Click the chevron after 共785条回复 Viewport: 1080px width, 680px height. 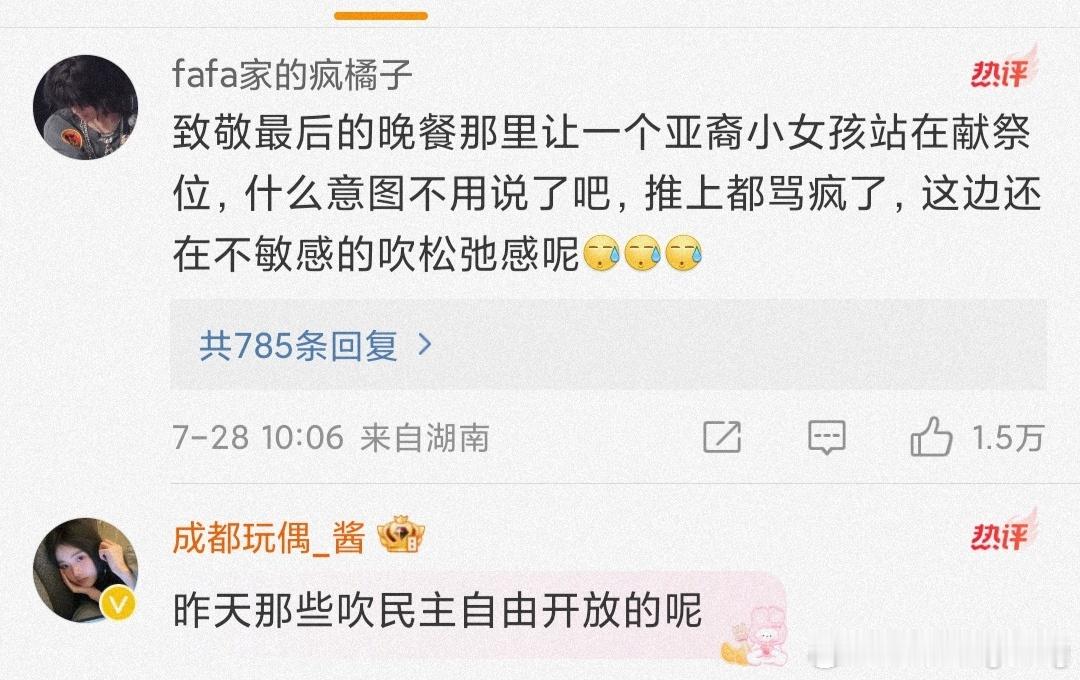coord(424,344)
